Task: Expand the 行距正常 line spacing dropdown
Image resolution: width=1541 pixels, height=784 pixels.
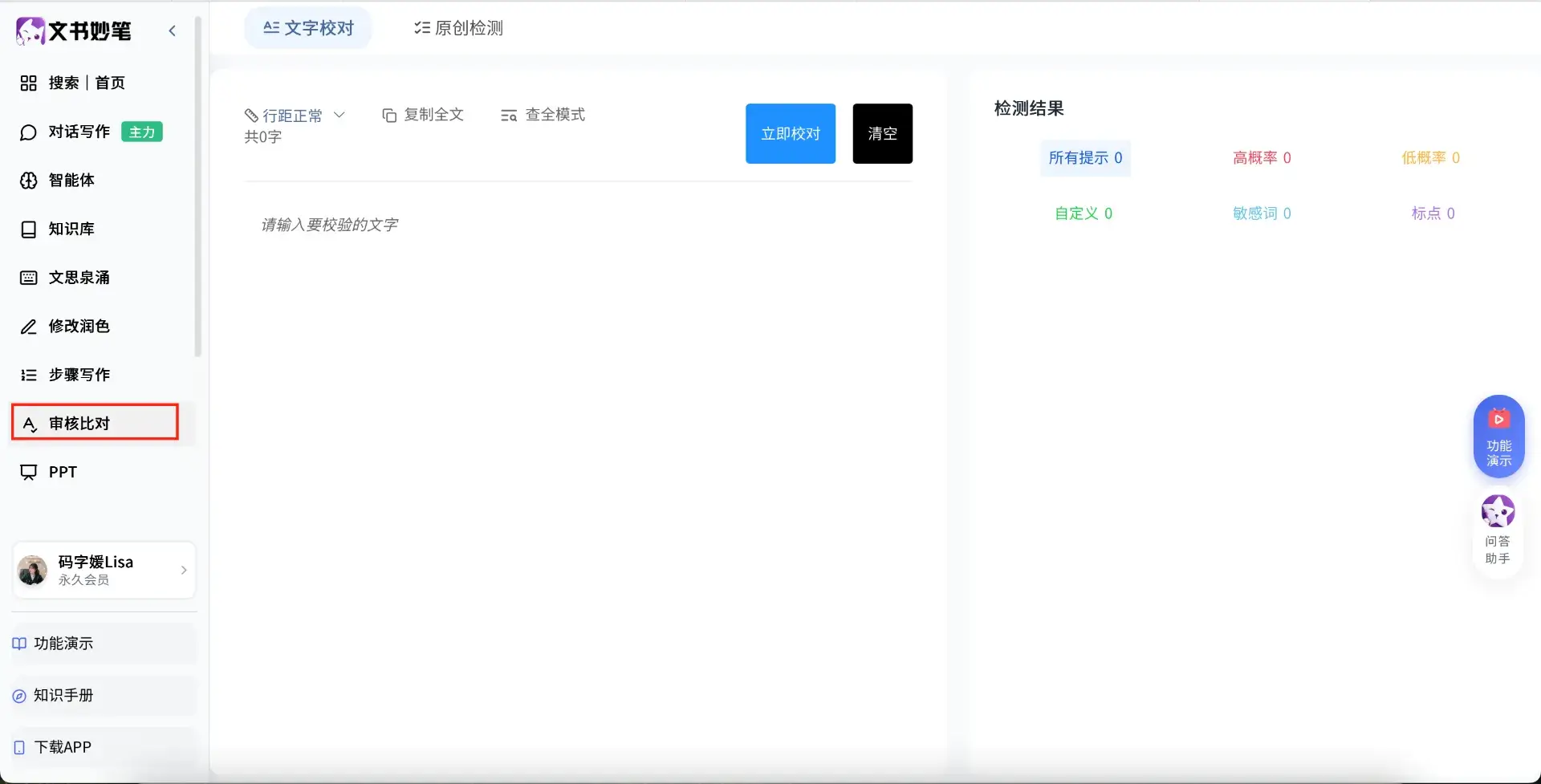Action: 295,116
